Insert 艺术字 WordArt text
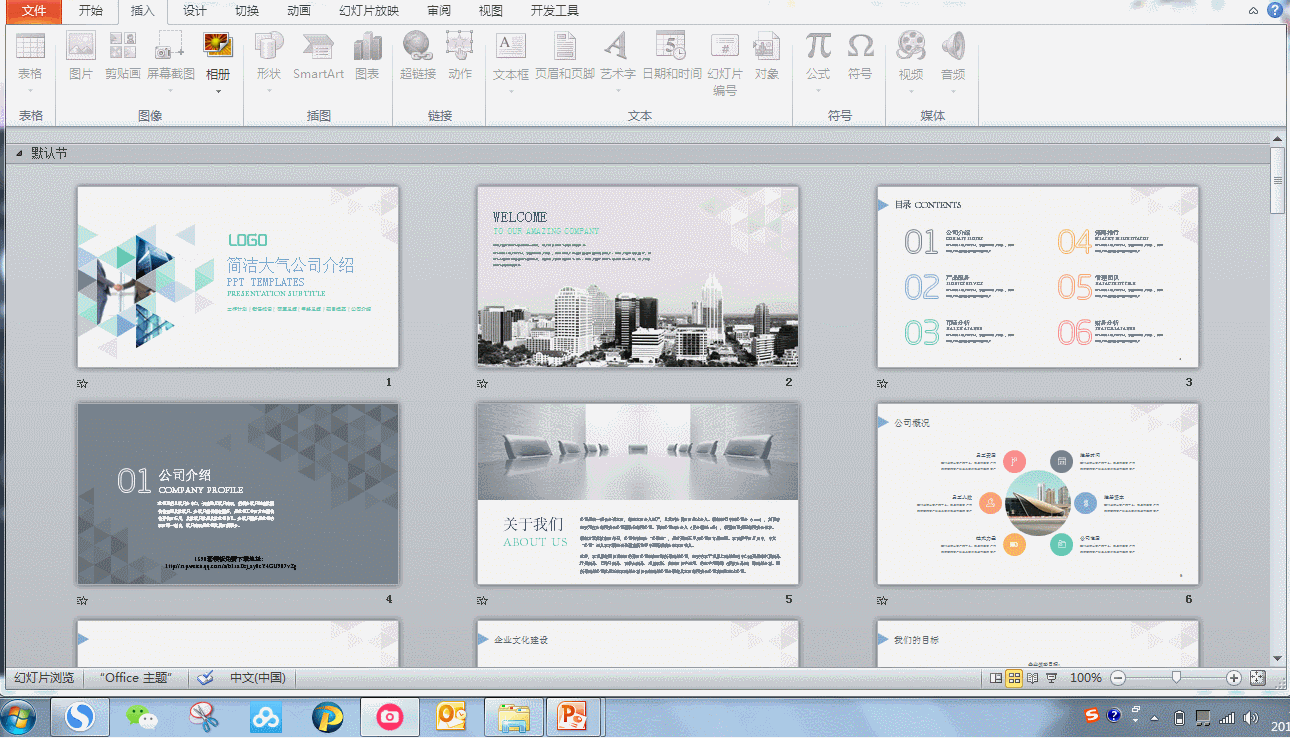 [x=617, y=47]
